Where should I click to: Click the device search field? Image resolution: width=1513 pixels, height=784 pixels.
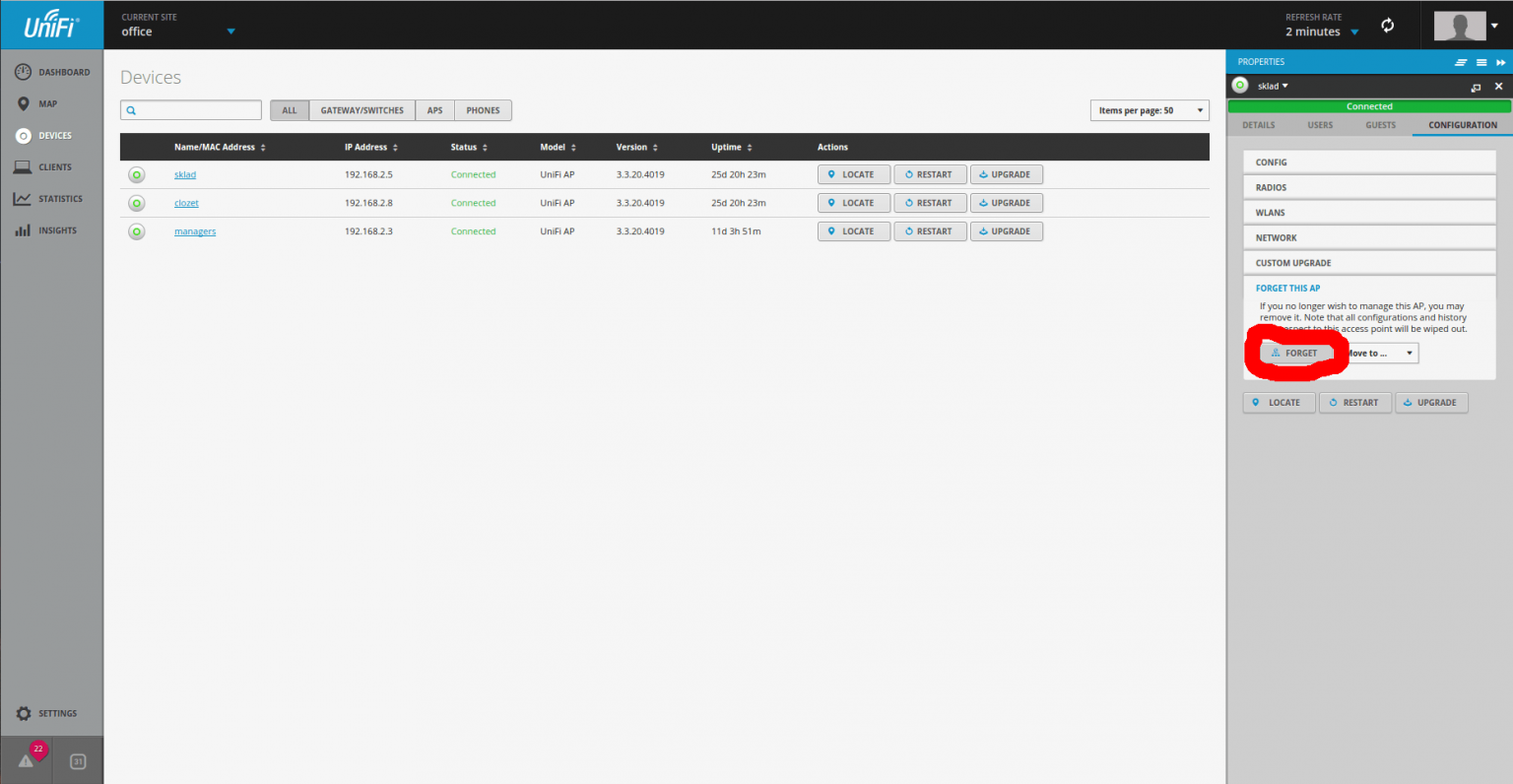(191, 110)
